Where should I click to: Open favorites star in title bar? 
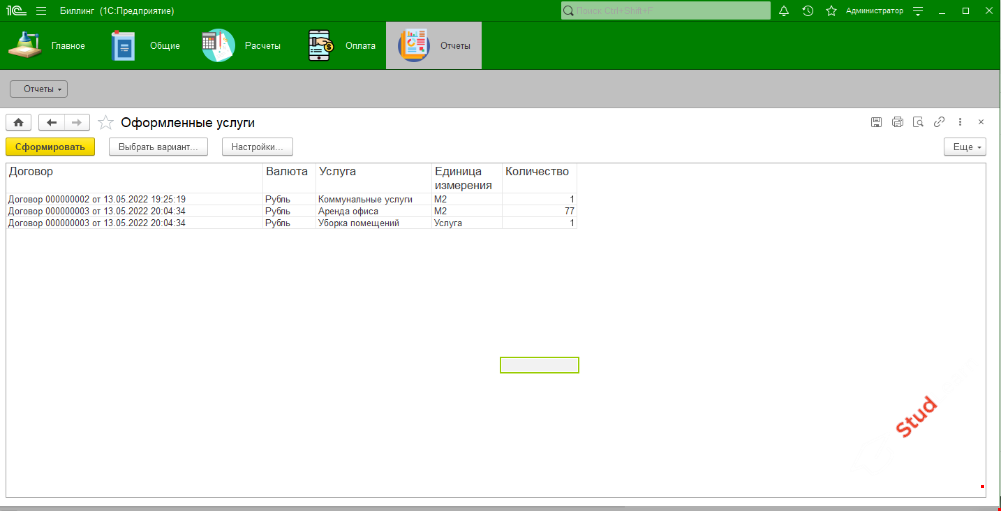(x=832, y=11)
